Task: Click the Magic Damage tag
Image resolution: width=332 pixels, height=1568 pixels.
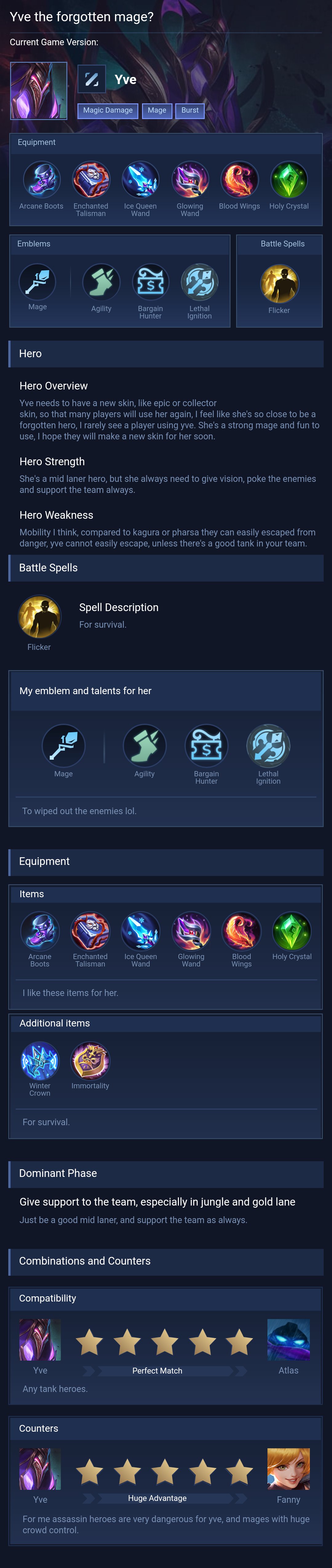Action: coord(108,111)
